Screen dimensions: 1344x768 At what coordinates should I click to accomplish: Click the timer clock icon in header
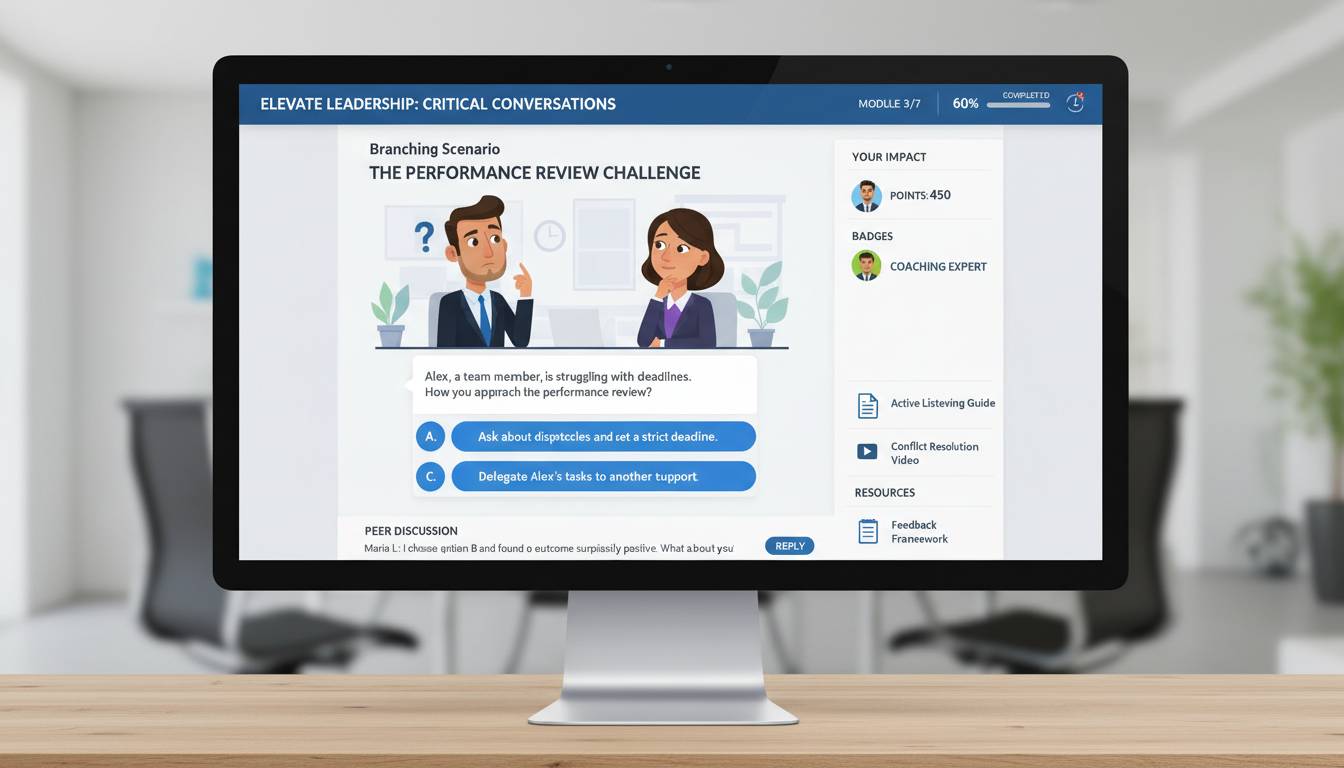coord(1075,103)
